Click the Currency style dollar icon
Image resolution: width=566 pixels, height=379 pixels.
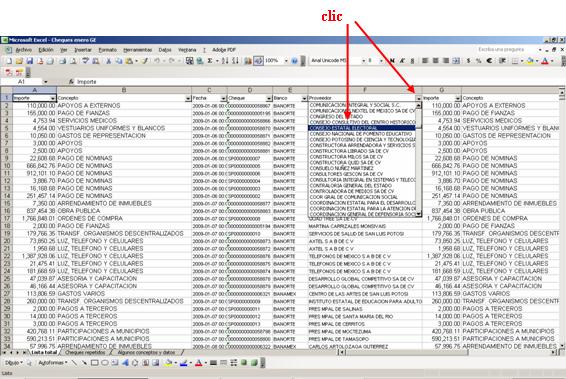(469, 61)
